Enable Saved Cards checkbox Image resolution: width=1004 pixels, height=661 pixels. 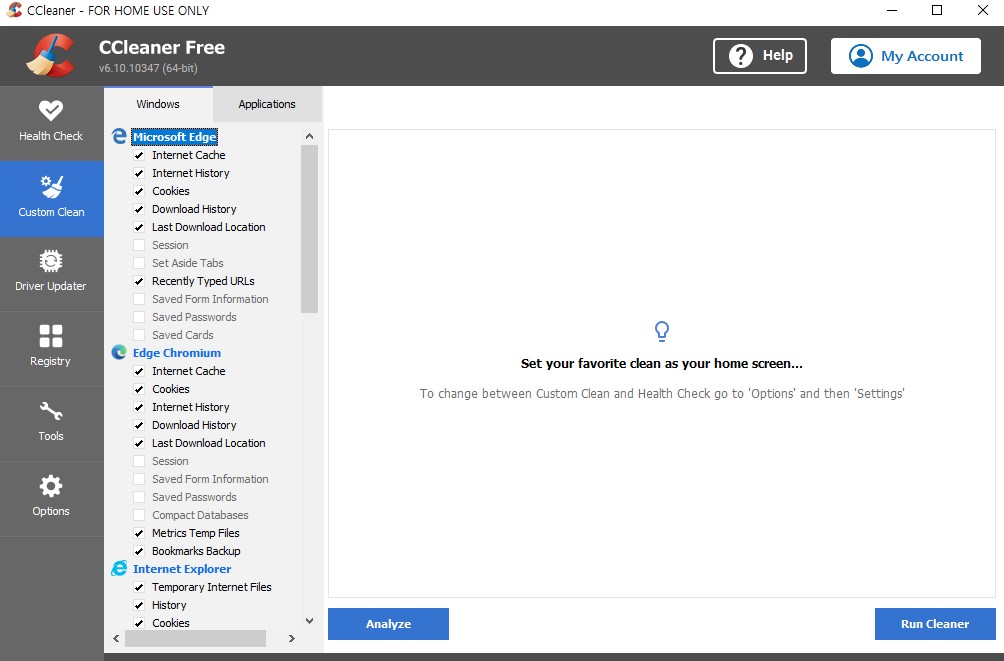pos(139,334)
